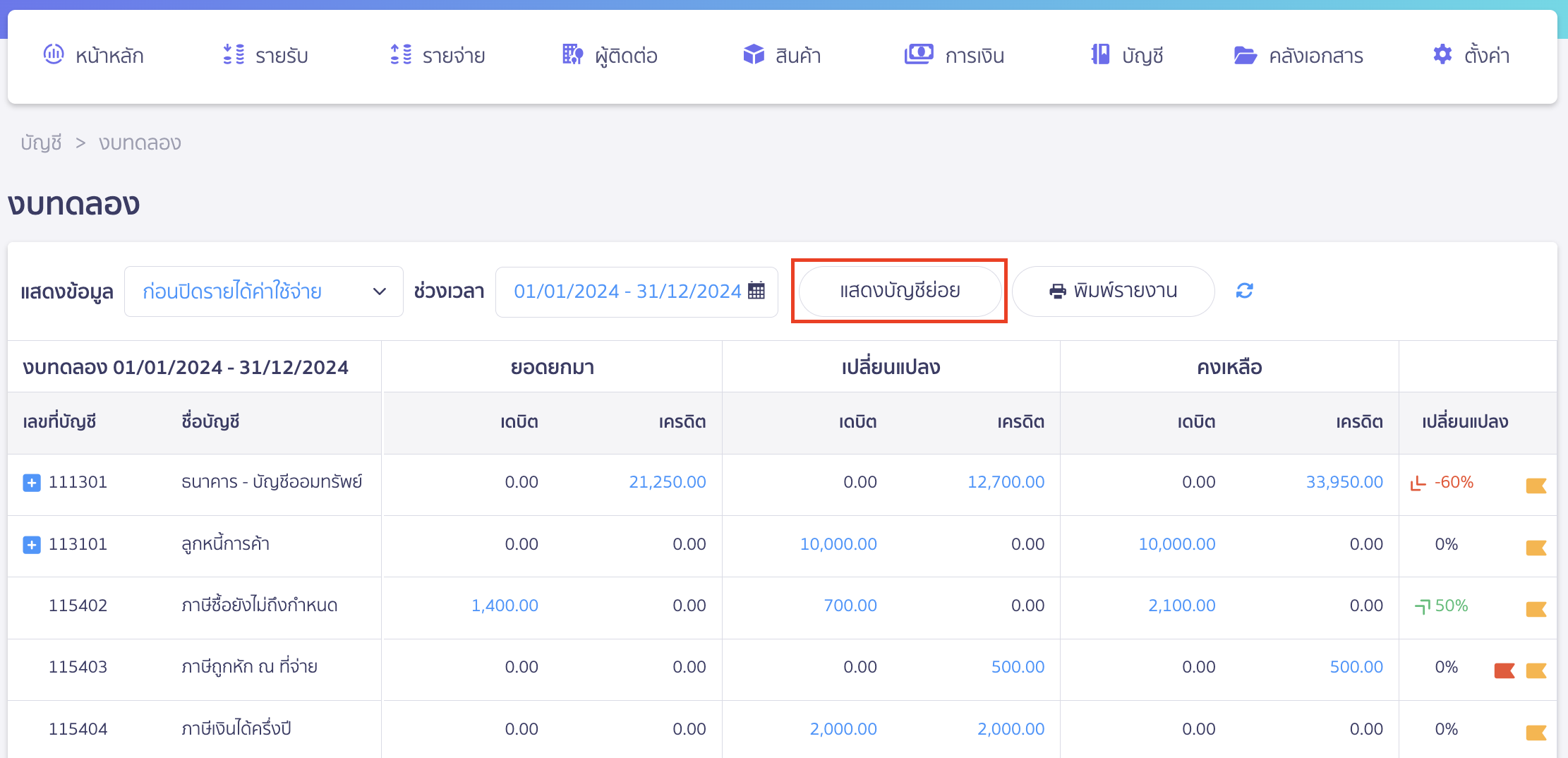This screenshot has width=1568, height=758.
Task: Select the การเงิน money icon
Action: (x=919, y=54)
